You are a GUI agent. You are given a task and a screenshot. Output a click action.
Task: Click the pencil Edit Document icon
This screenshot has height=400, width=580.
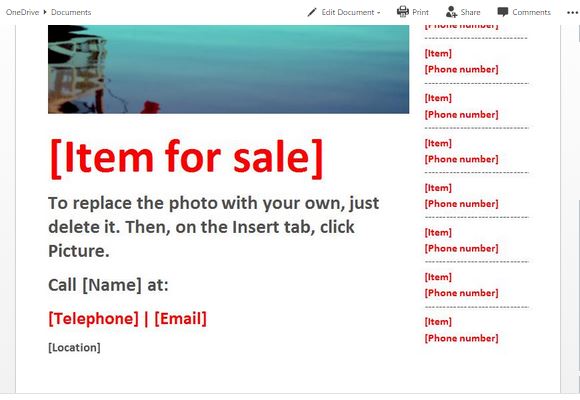pyautogui.click(x=312, y=12)
